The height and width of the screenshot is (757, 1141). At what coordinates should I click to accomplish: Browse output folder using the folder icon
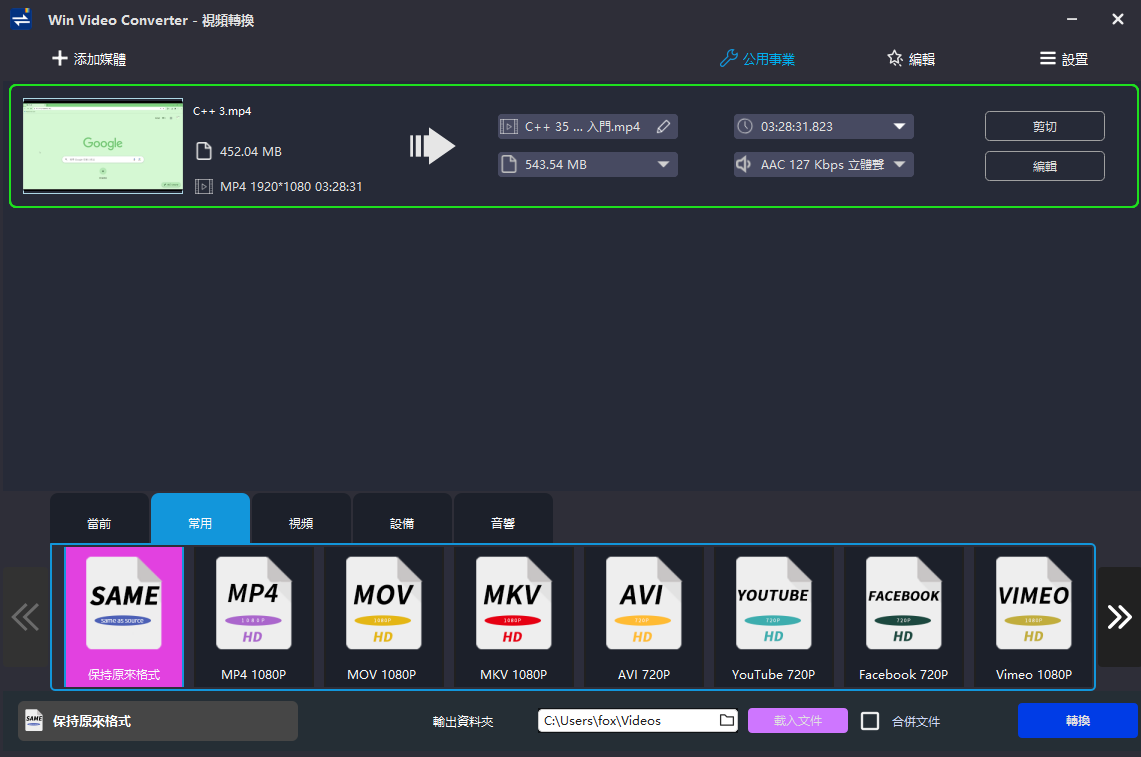tap(727, 720)
